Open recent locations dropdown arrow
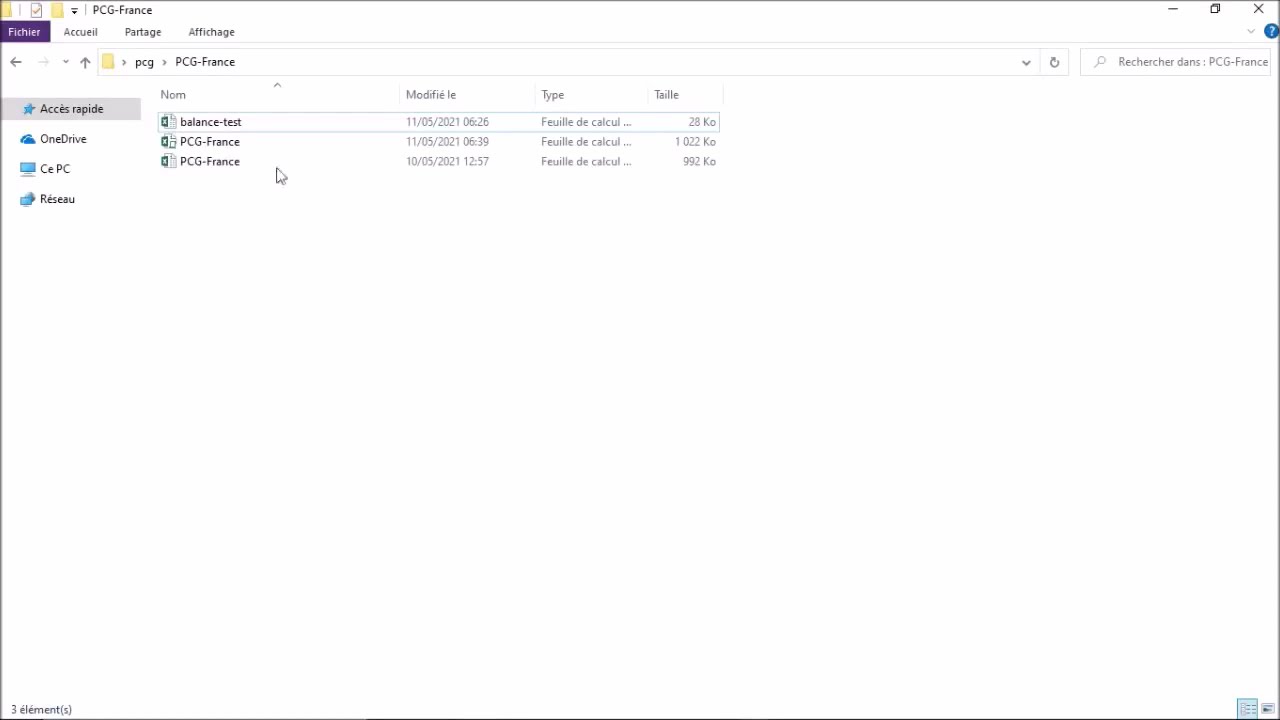 [x=66, y=62]
